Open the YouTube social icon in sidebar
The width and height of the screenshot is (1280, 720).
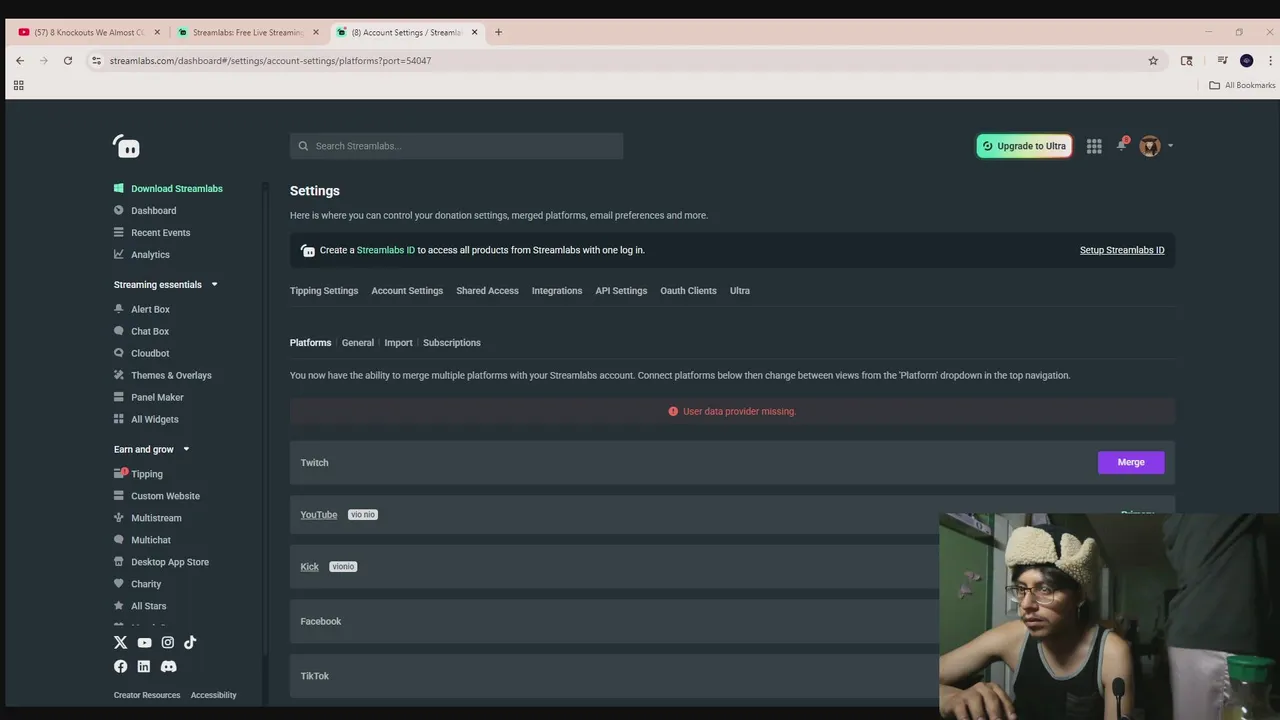(145, 643)
